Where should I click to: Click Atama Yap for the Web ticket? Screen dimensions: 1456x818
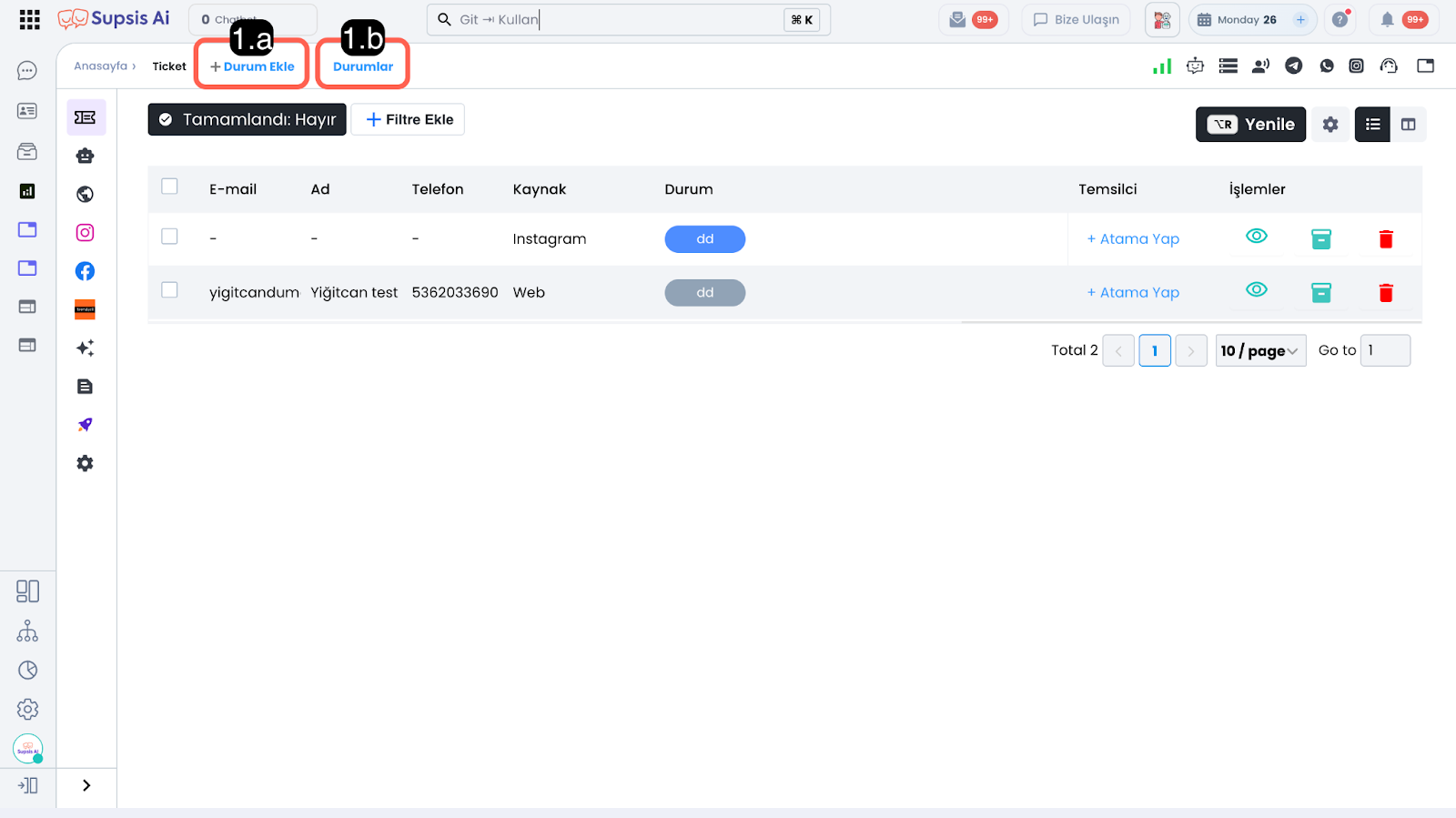1133,292
